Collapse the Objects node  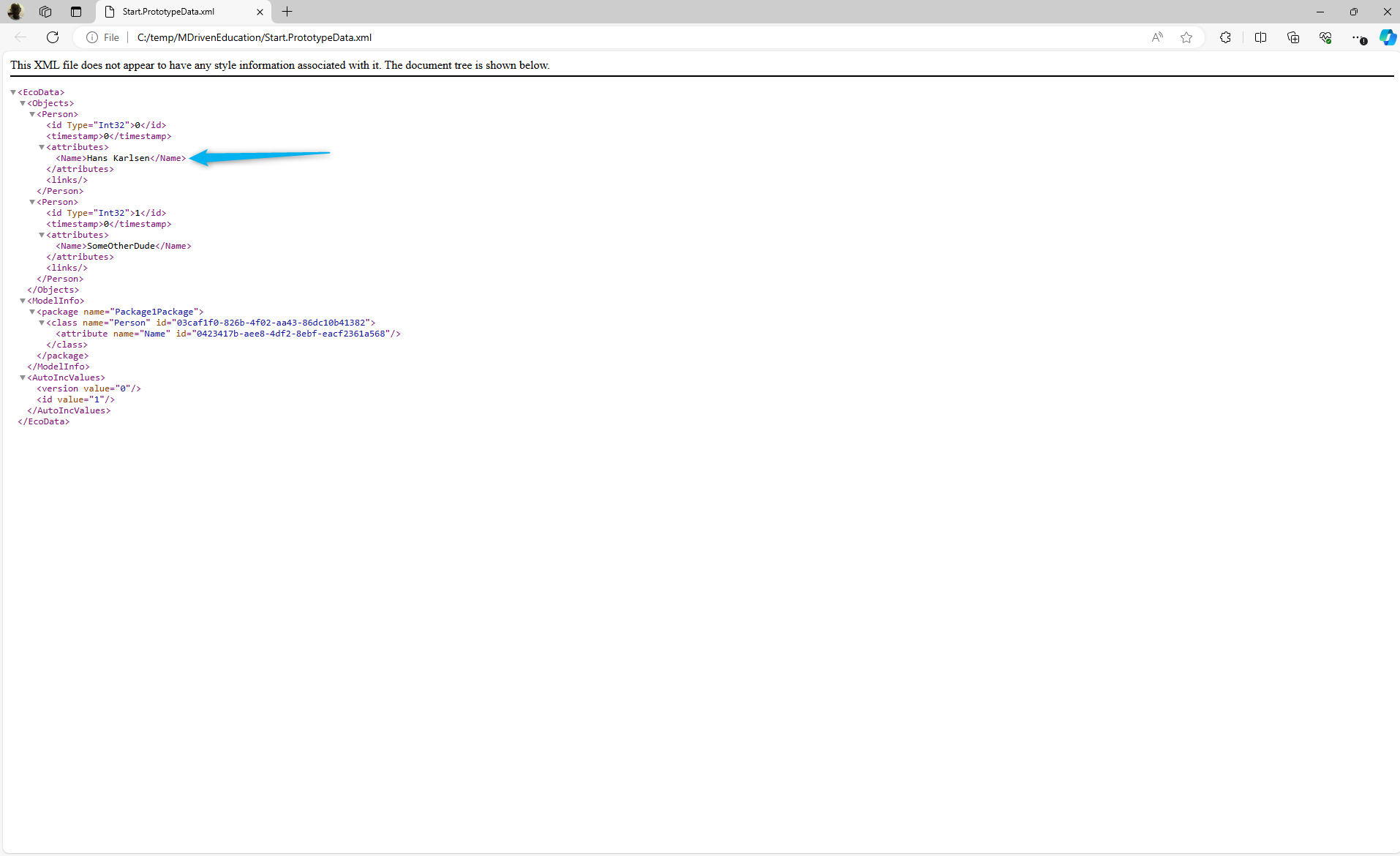[x=23, y=103]
